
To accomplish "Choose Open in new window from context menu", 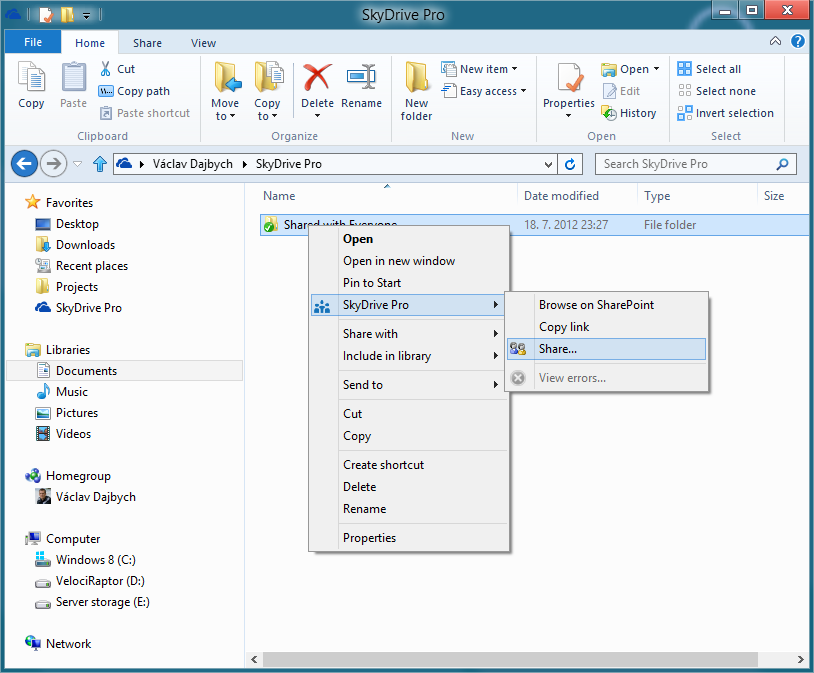I will tap(409, 261).
